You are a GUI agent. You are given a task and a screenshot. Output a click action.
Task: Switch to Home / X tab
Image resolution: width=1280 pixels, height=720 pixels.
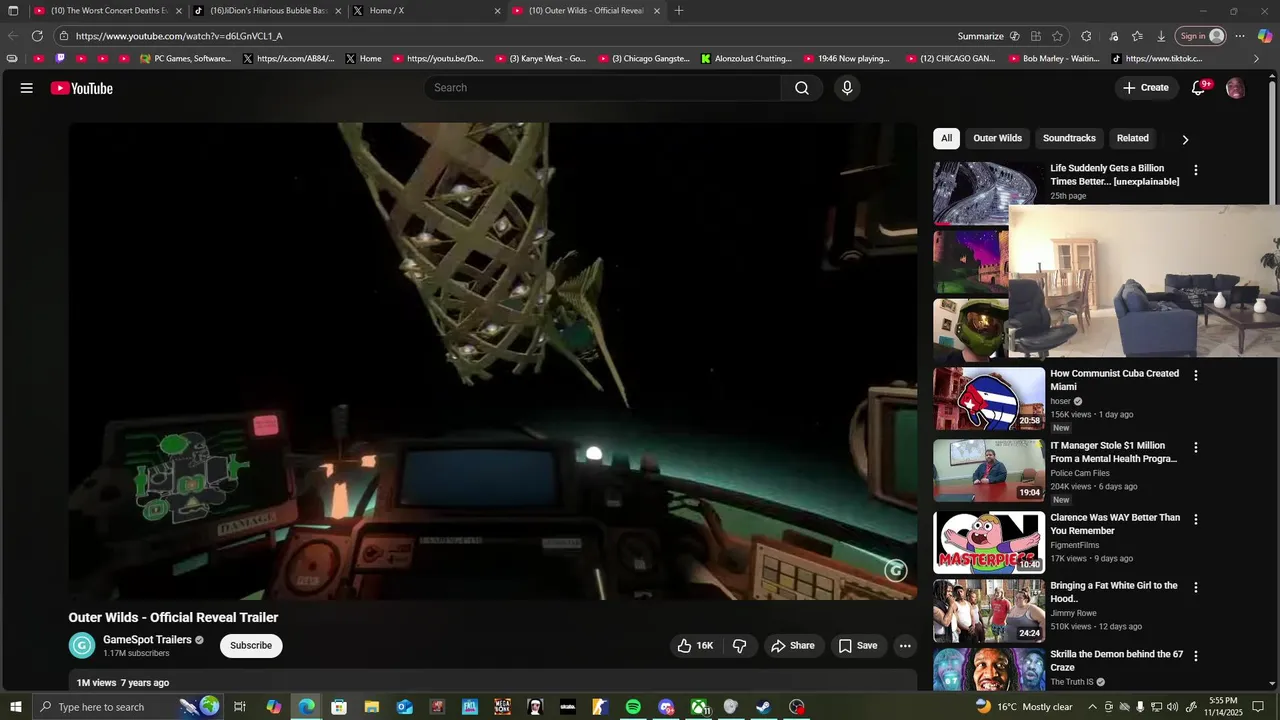(427, 11)
